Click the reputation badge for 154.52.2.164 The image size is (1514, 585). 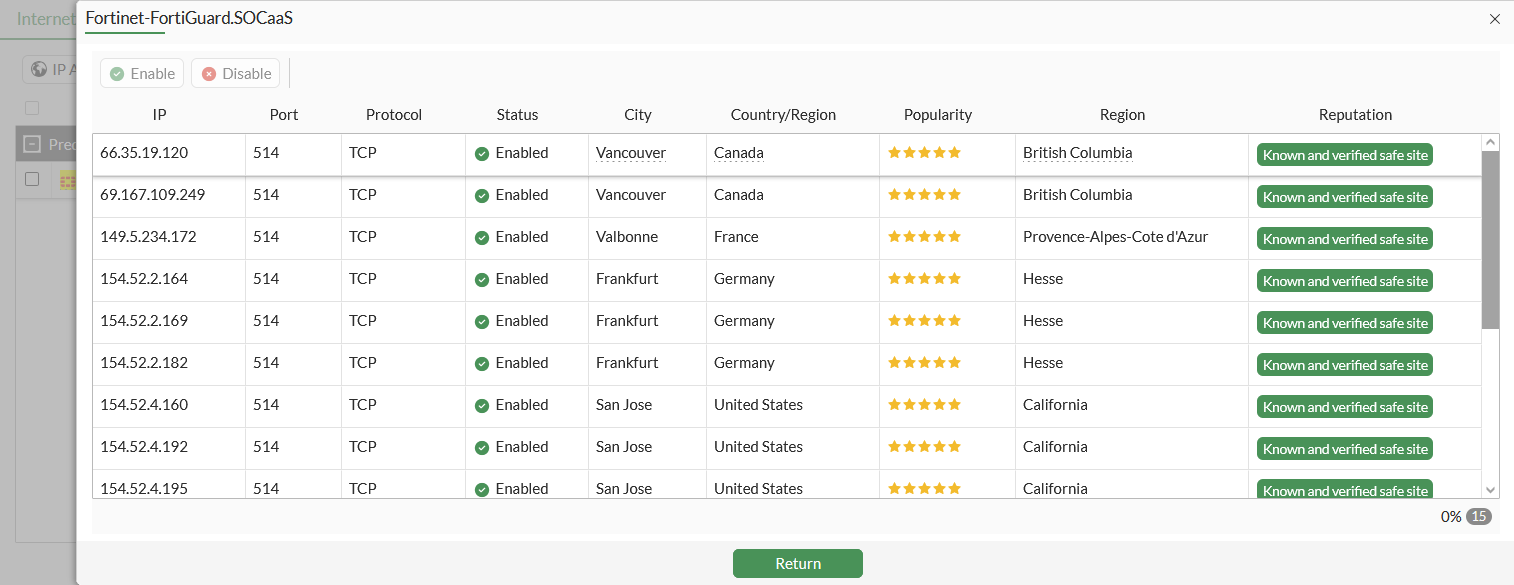pyautogui.click(x=1344, y=281)
